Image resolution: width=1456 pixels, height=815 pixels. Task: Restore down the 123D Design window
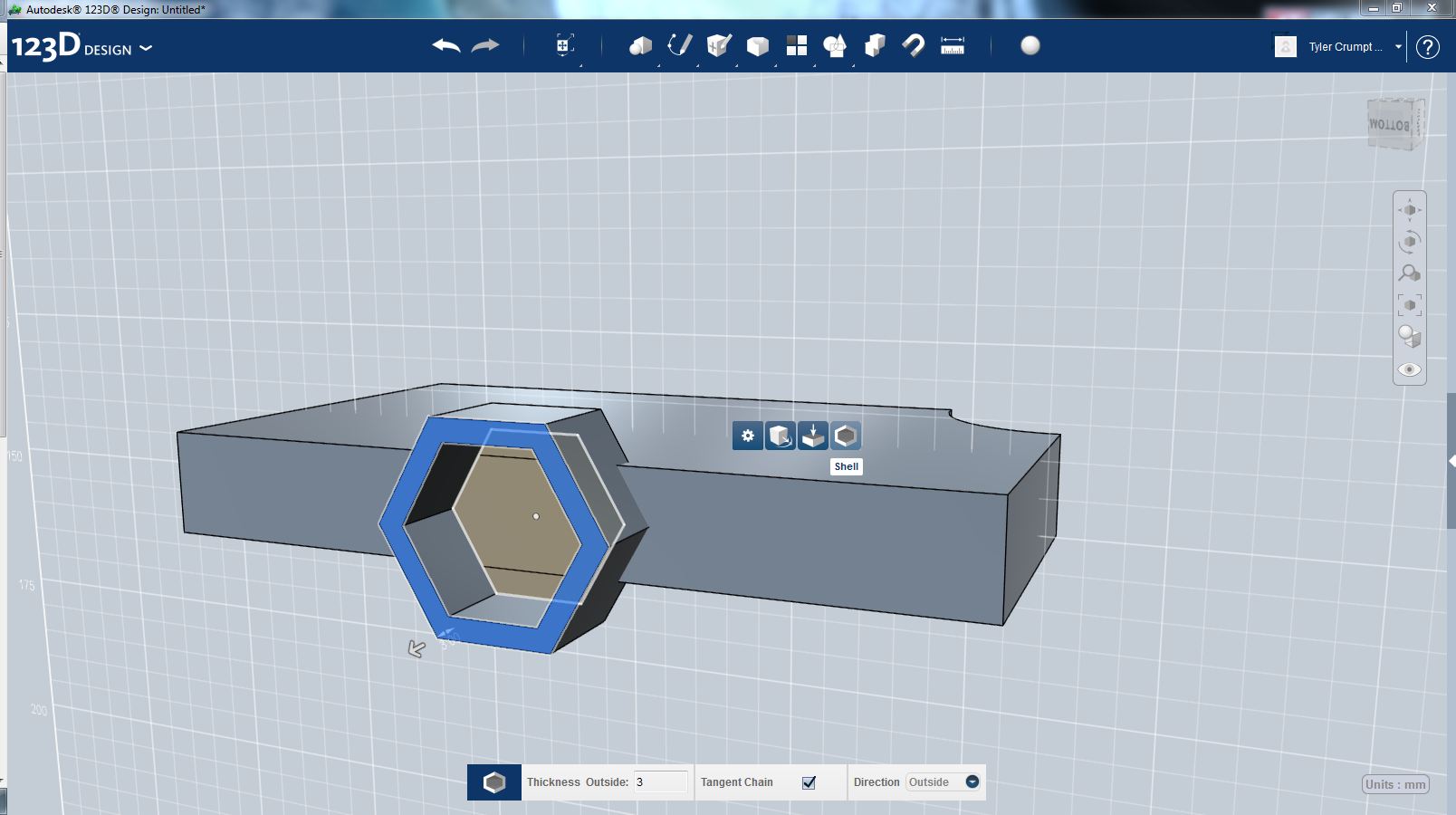coord(1397,8)
